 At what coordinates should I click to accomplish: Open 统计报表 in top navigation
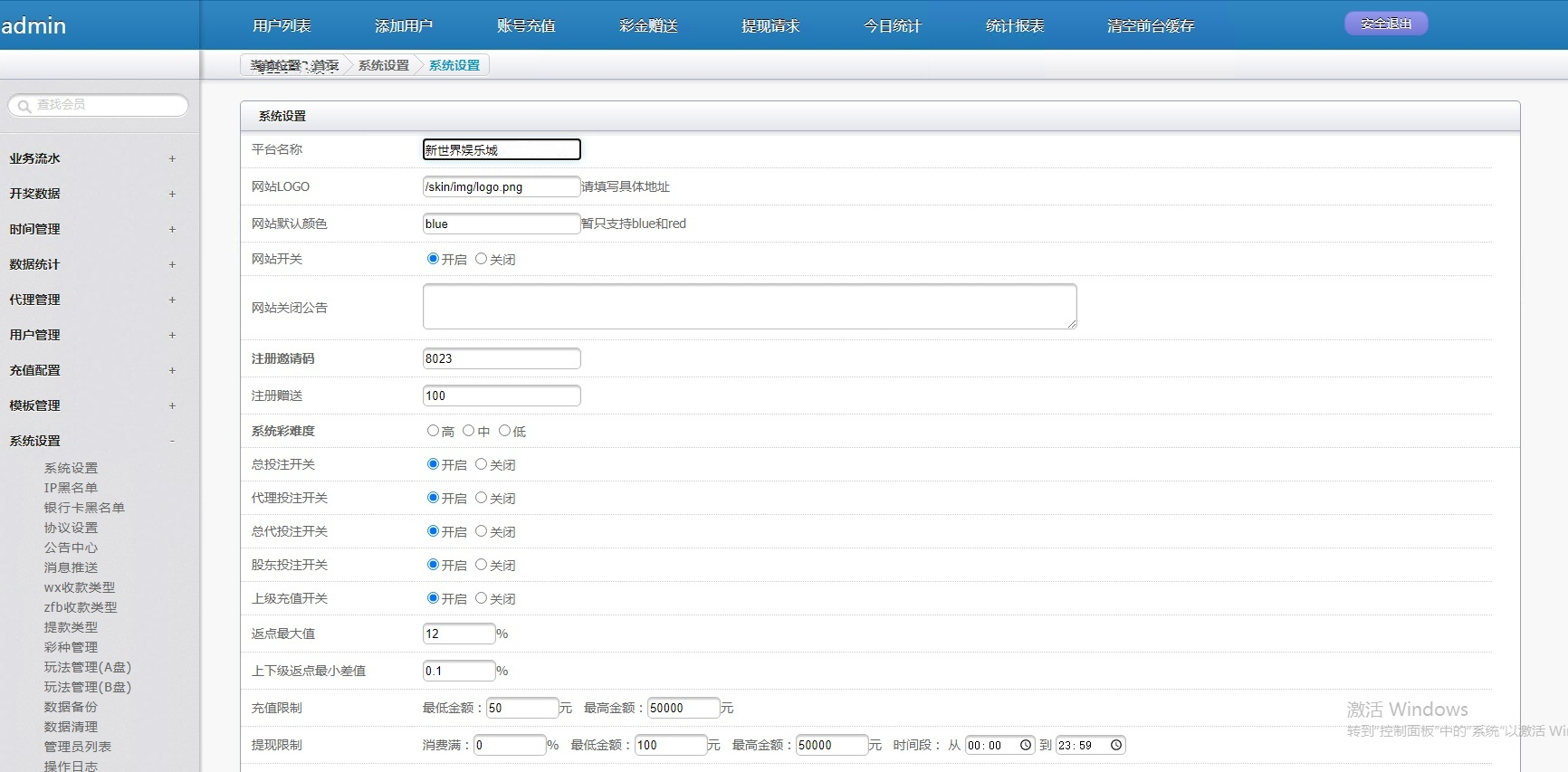tap(1015, 26)
